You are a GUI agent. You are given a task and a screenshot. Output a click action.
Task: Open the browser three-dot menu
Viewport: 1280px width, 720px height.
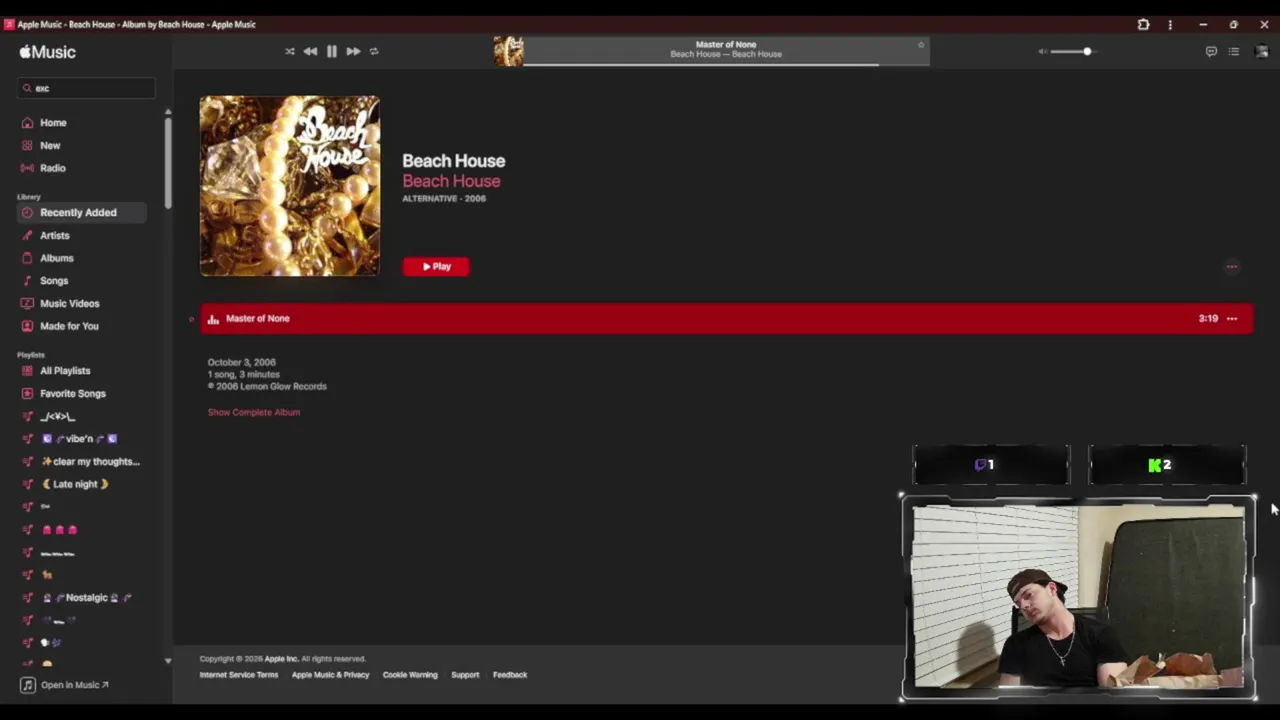click(1170, 24)
